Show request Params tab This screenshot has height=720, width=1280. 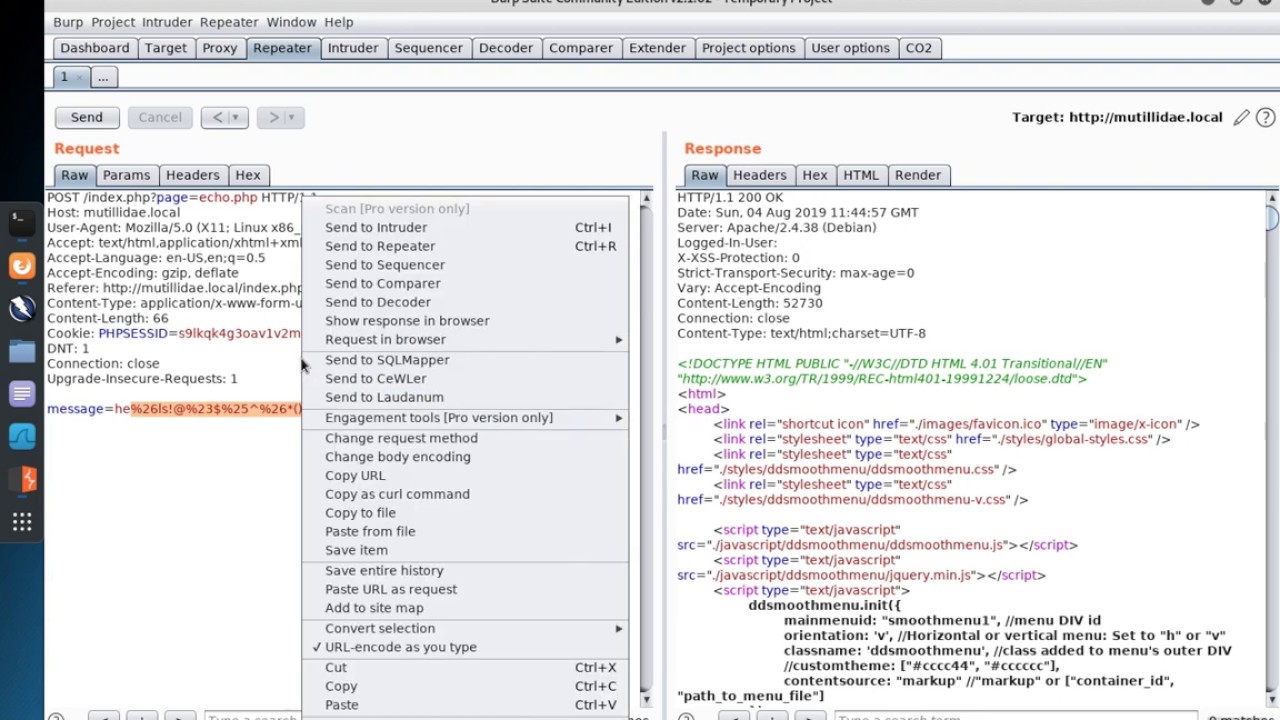click(x=127, y=175)
